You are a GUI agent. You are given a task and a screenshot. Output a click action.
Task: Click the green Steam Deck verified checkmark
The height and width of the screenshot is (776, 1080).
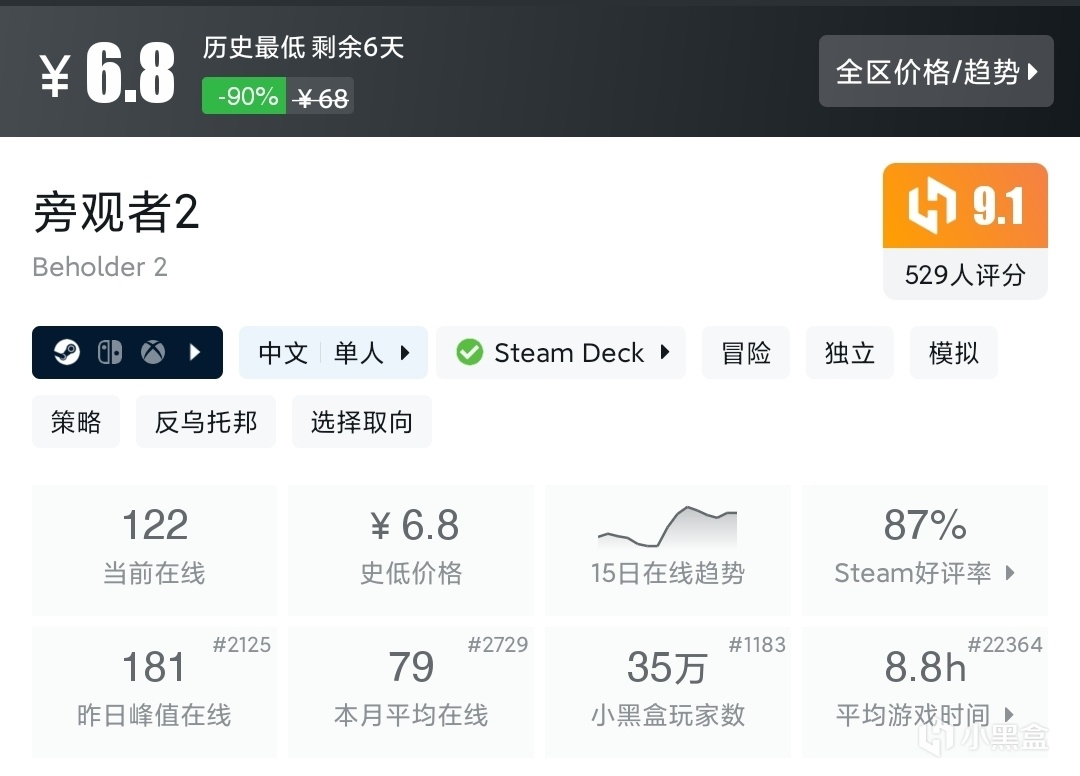tap(469, 352)
